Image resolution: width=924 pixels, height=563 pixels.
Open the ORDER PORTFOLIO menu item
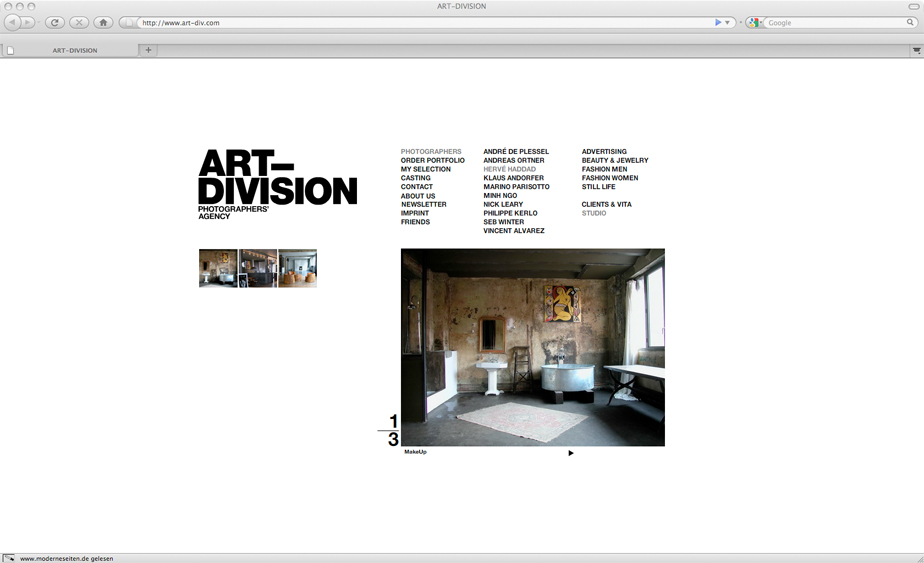click(432, 161)
